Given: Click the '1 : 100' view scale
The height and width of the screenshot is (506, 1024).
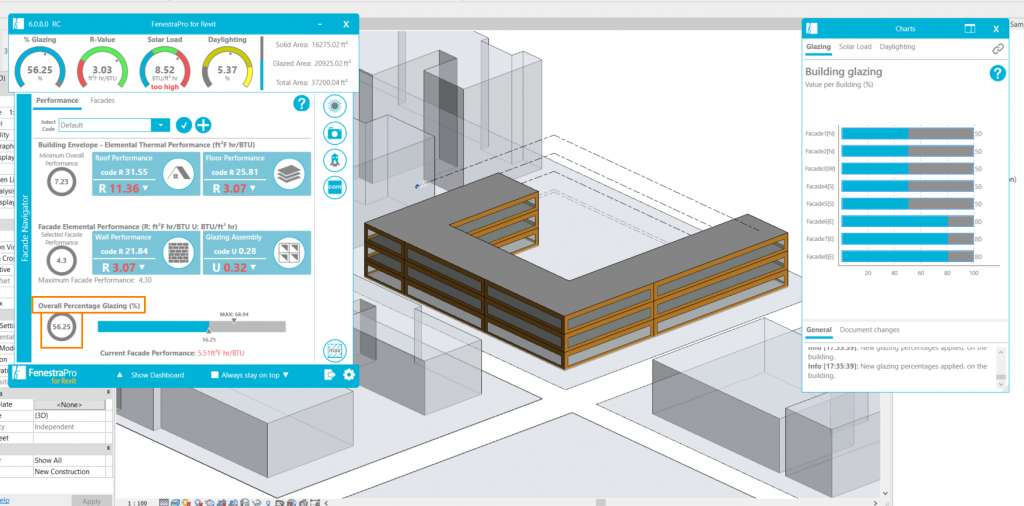Looking at the screenshot, I should coord(137,503).
